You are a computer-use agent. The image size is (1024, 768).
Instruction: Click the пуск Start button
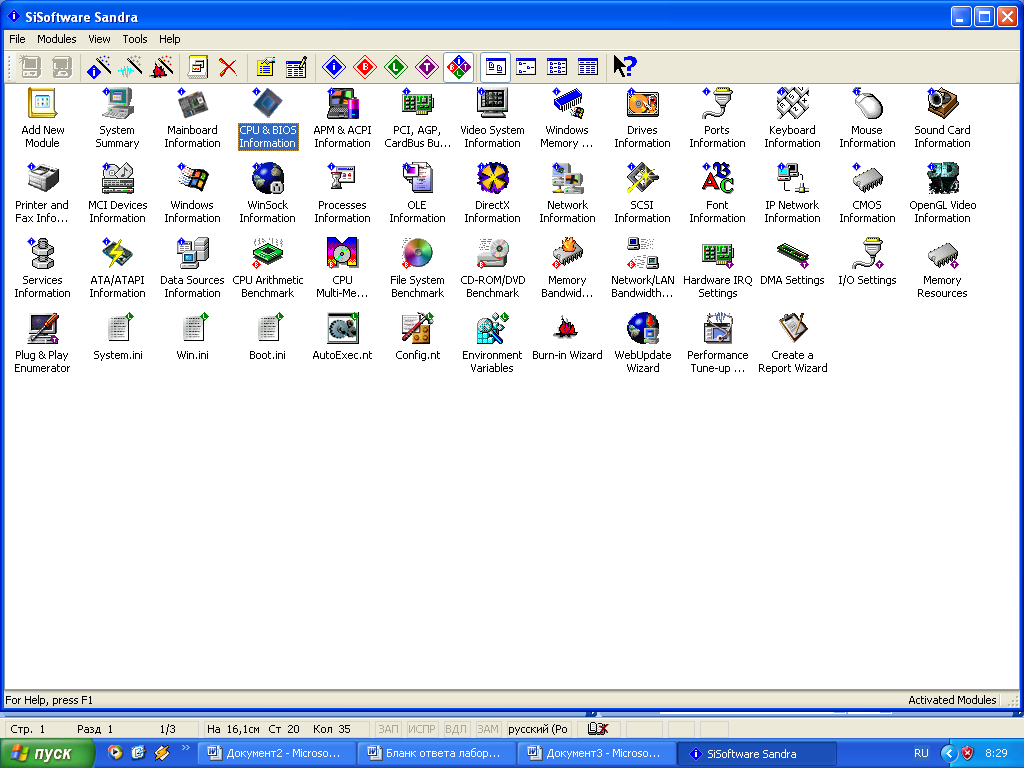click(x=47, y=754)
